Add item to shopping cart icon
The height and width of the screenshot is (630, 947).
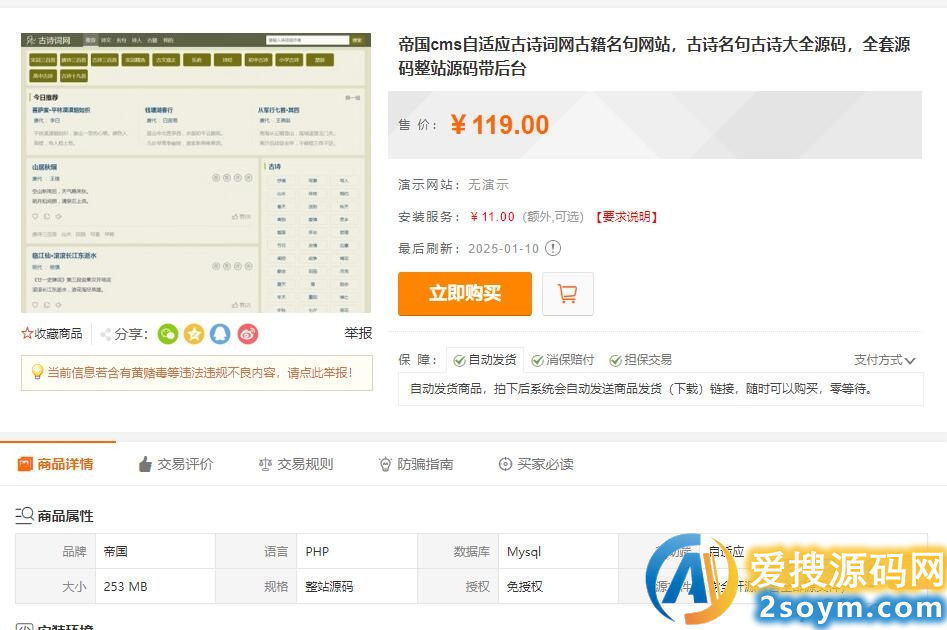pyautogui.click(x=568, y=294)
